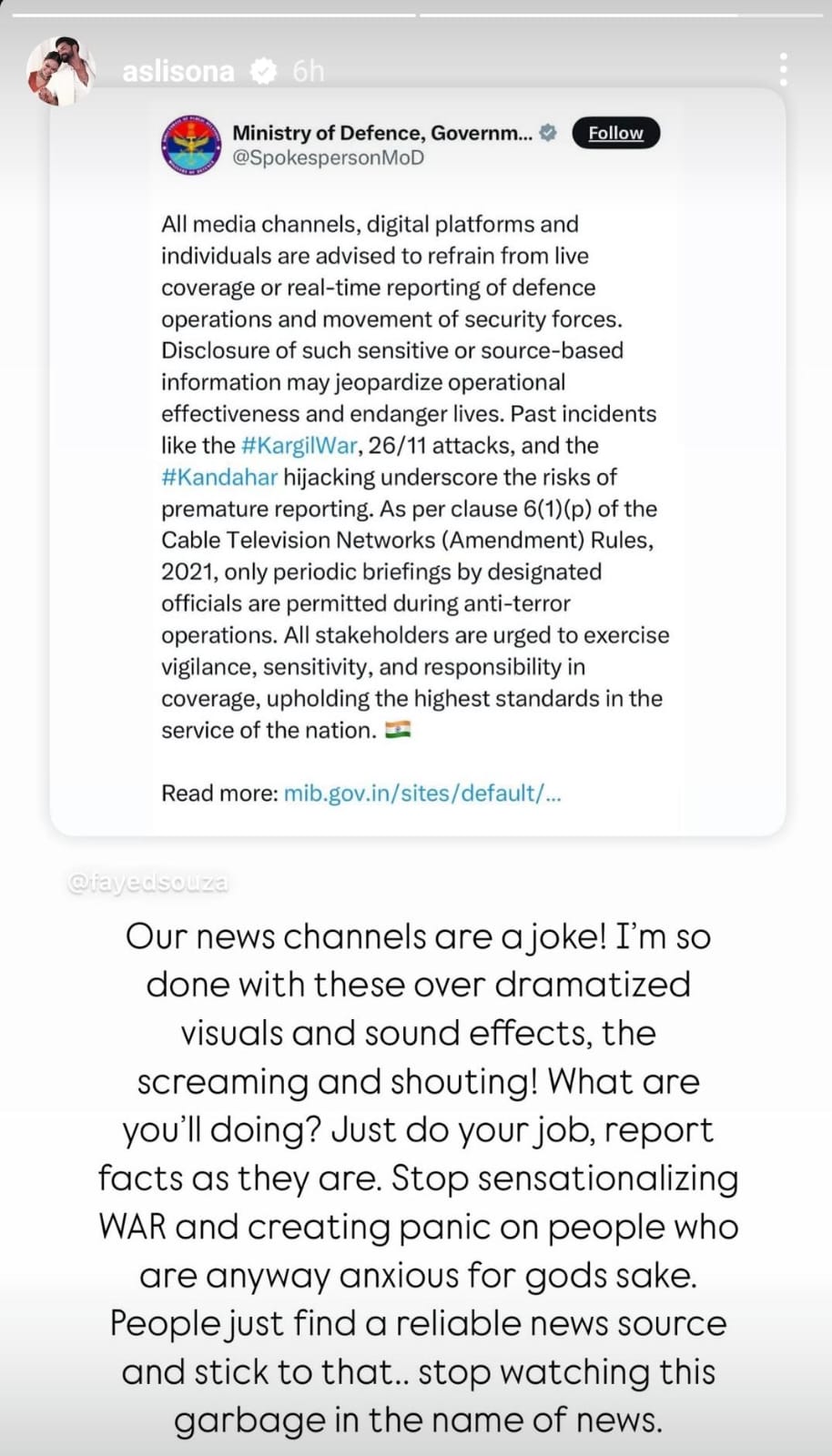Screen dimensions: 832x1456
Task: Tap the @fayedsouza mention tag
Action: pos(147,883)
